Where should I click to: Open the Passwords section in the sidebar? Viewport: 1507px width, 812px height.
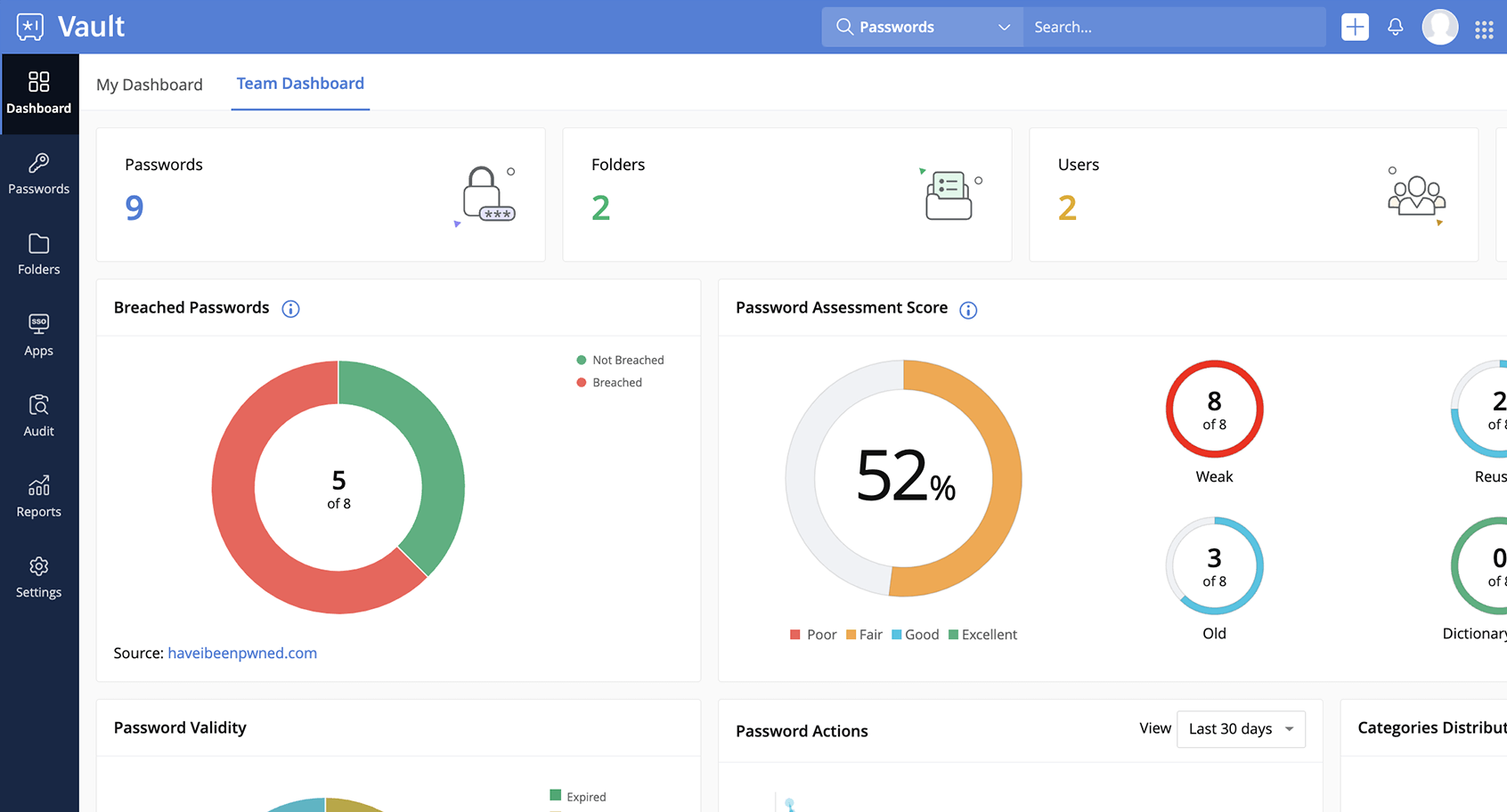click(x=38, y=175)
